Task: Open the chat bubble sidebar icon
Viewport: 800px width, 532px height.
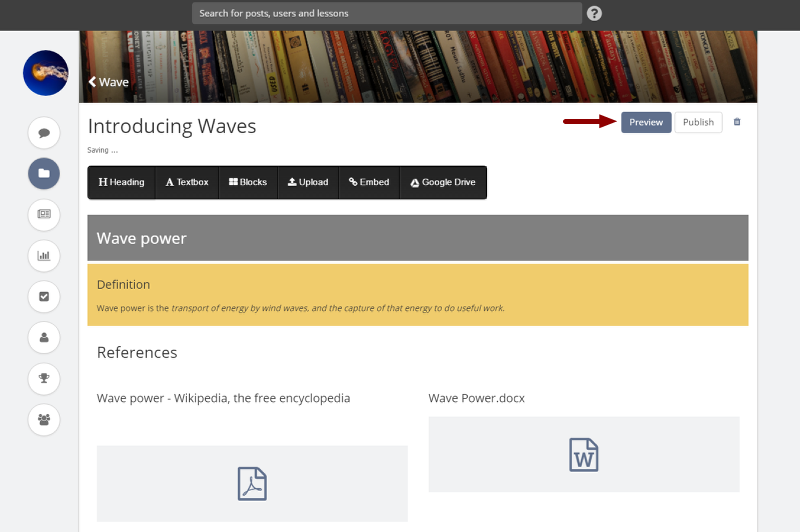Action: (44, 133)
